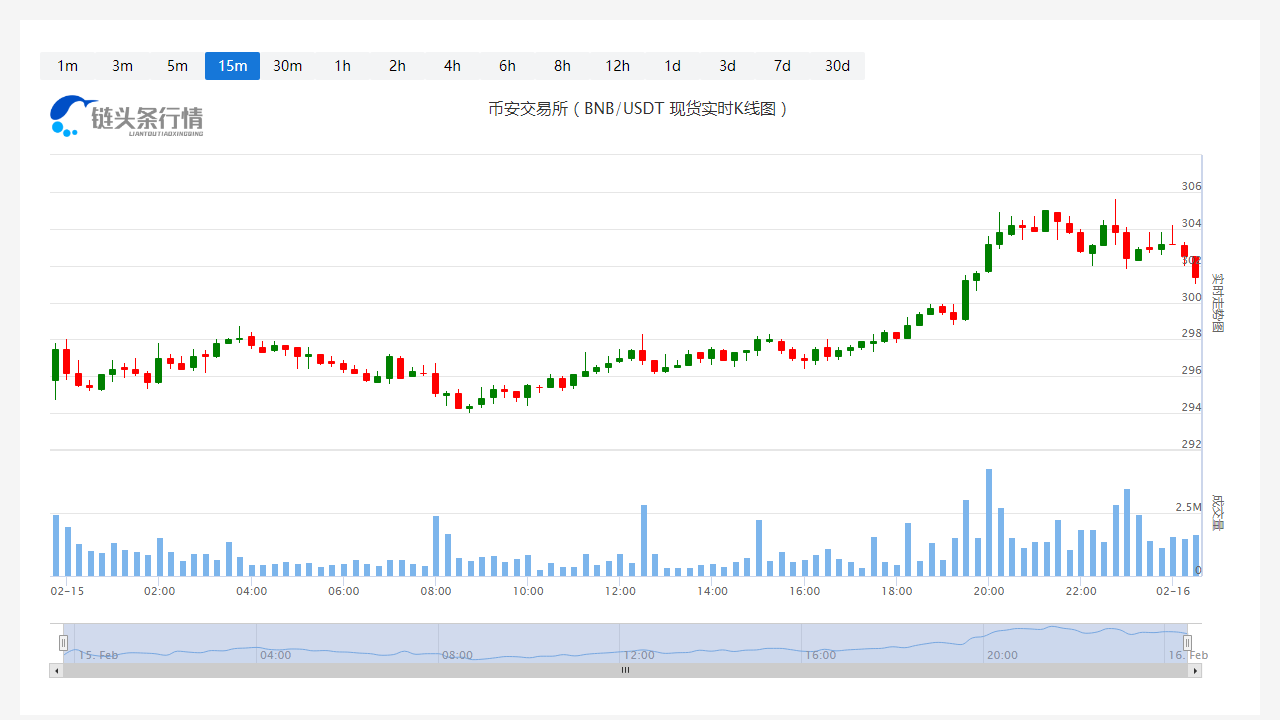Change timeframe to 1h
This screenshot has width=1280, height=720.
342,66
